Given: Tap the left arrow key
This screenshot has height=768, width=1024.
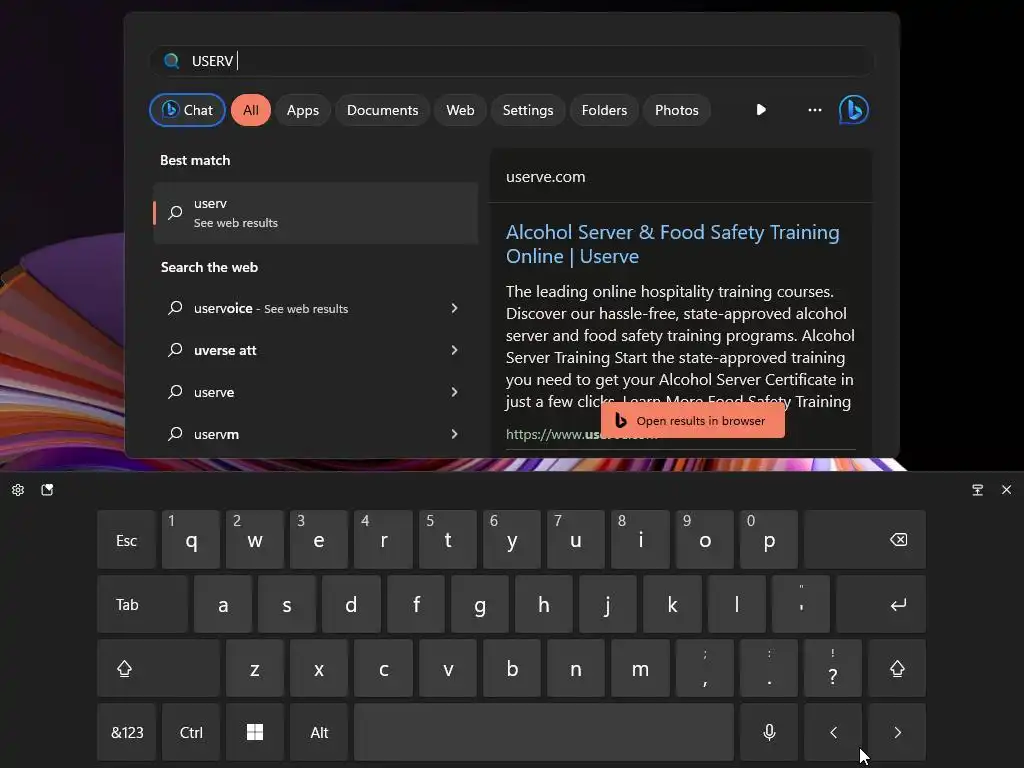Looking at the screenshot, I should 833,732.
